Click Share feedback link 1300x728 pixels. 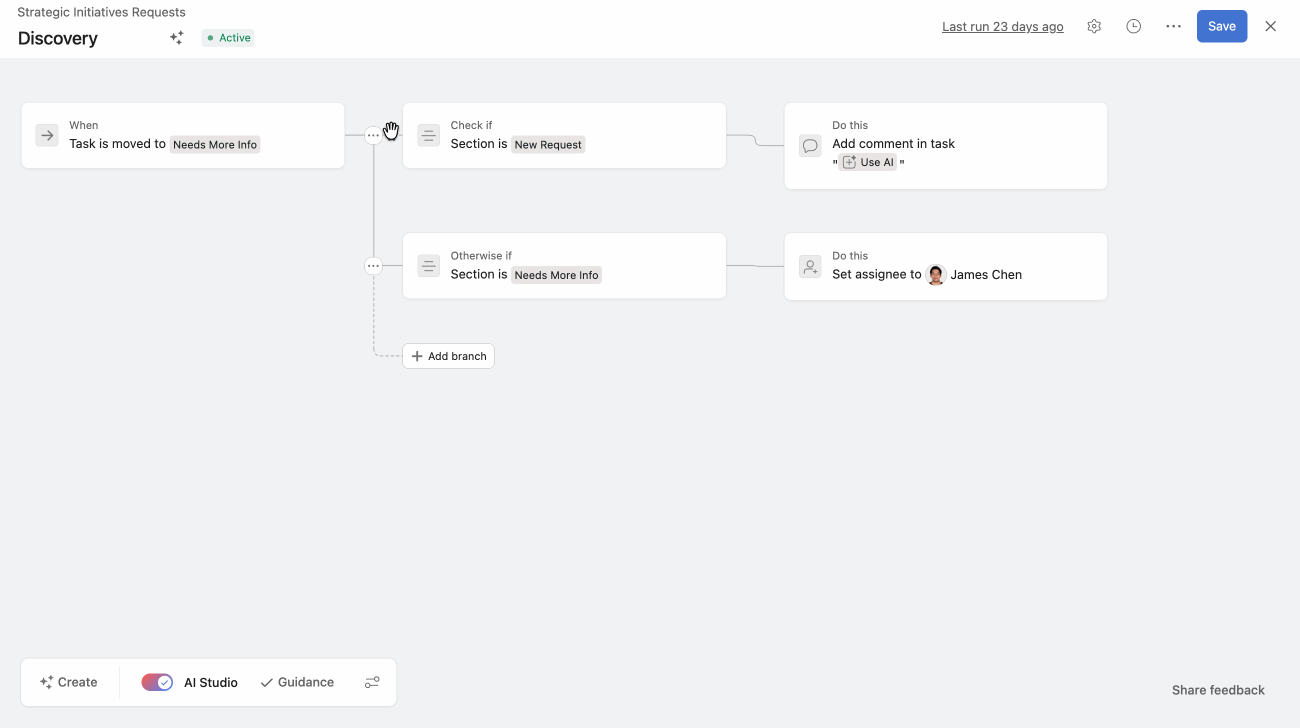click(1217, 690)
